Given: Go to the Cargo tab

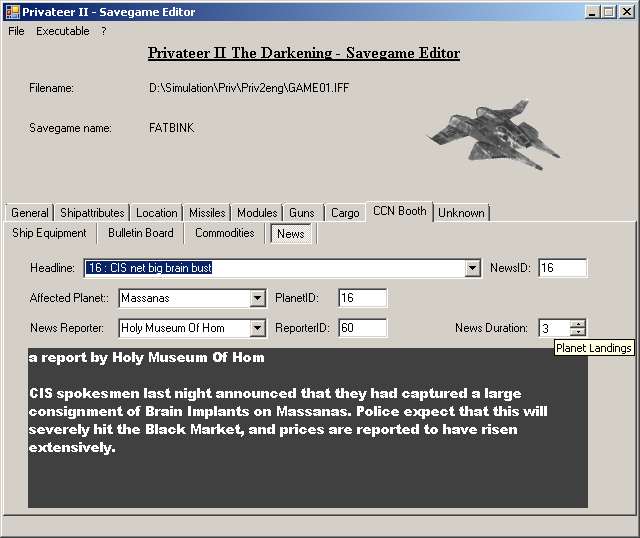Looking at the screenshot, I should coord(345,213).
